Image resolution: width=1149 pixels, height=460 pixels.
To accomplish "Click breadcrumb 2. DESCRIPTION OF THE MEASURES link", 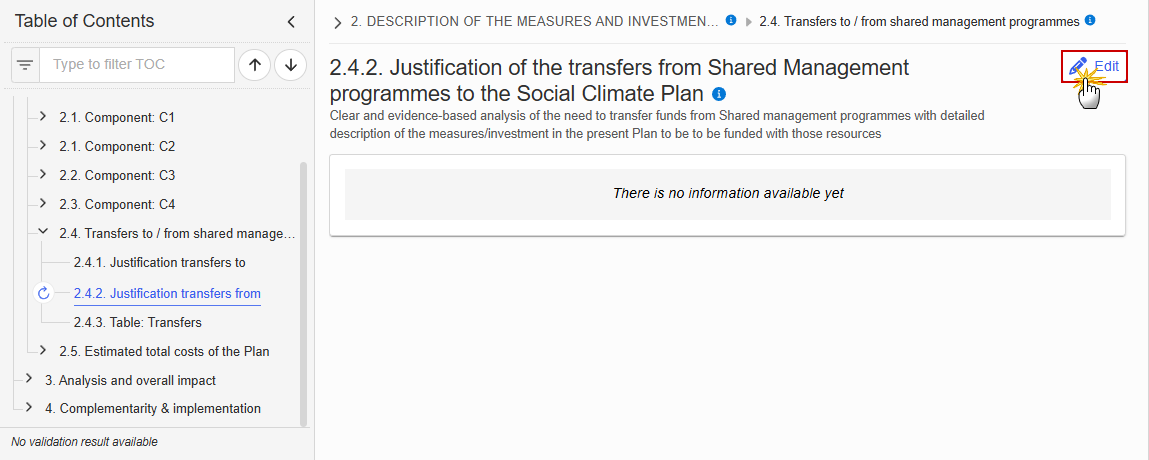I will click(534, 21).
